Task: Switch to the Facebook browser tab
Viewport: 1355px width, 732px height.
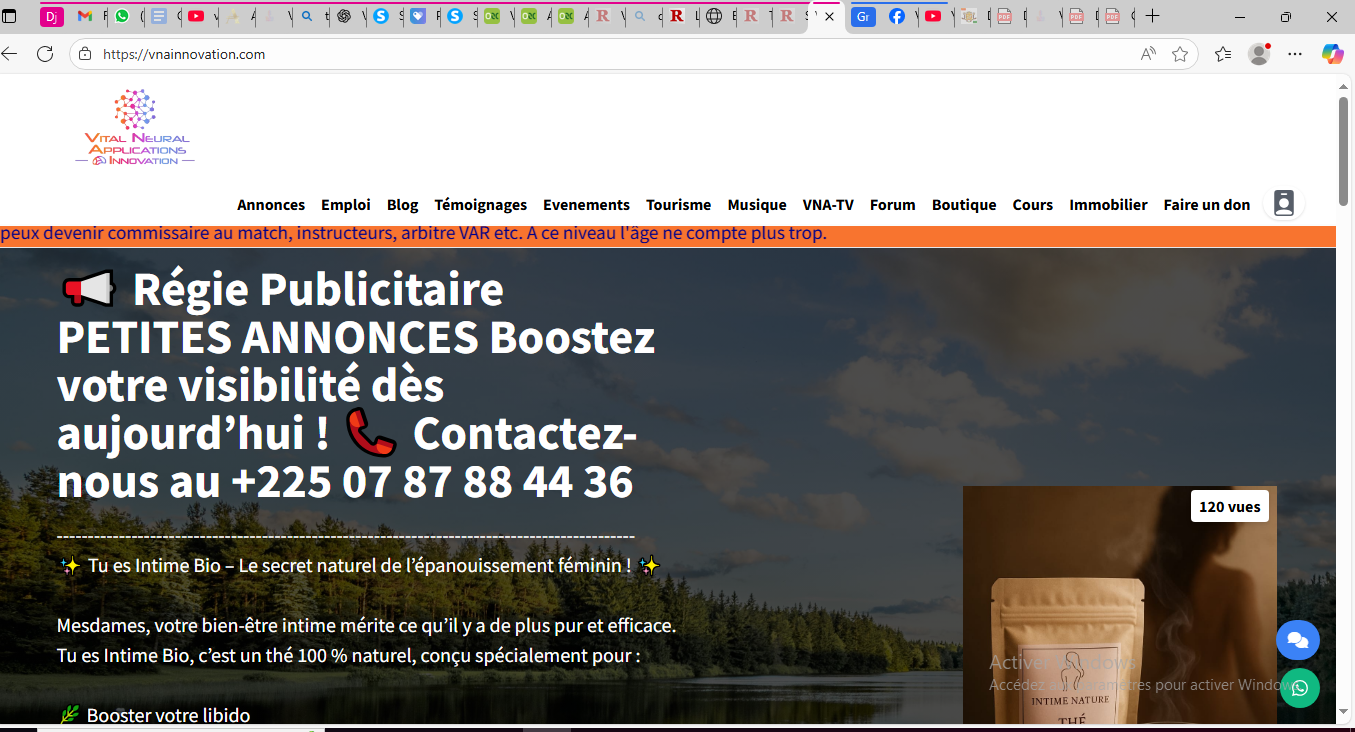Action: point(898,16)
